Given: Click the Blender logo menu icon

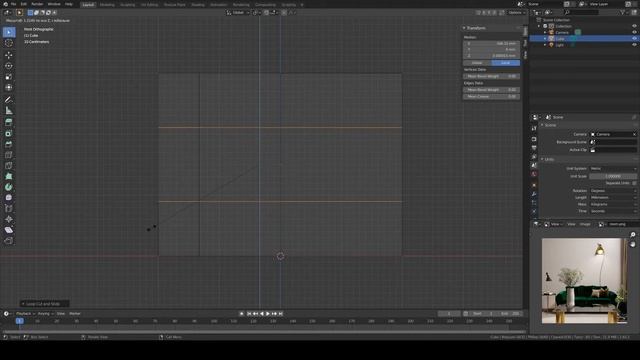Looking at the screenshot, I should [x=6, y=4].
